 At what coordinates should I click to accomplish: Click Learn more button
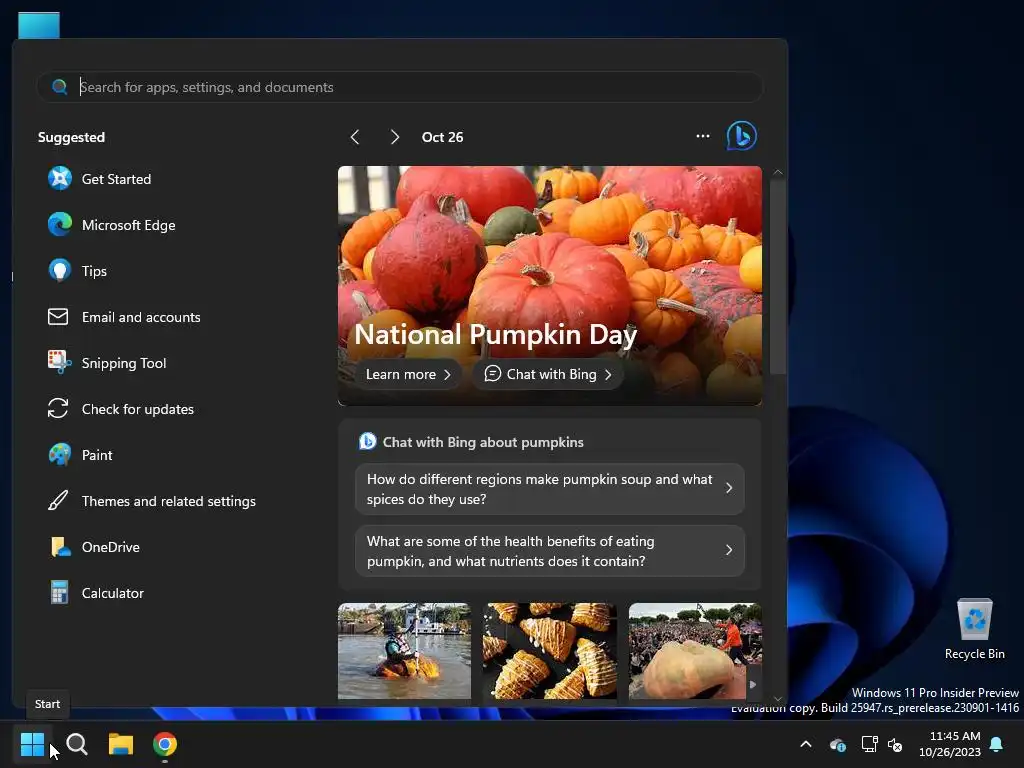click(x=408, y=374)
